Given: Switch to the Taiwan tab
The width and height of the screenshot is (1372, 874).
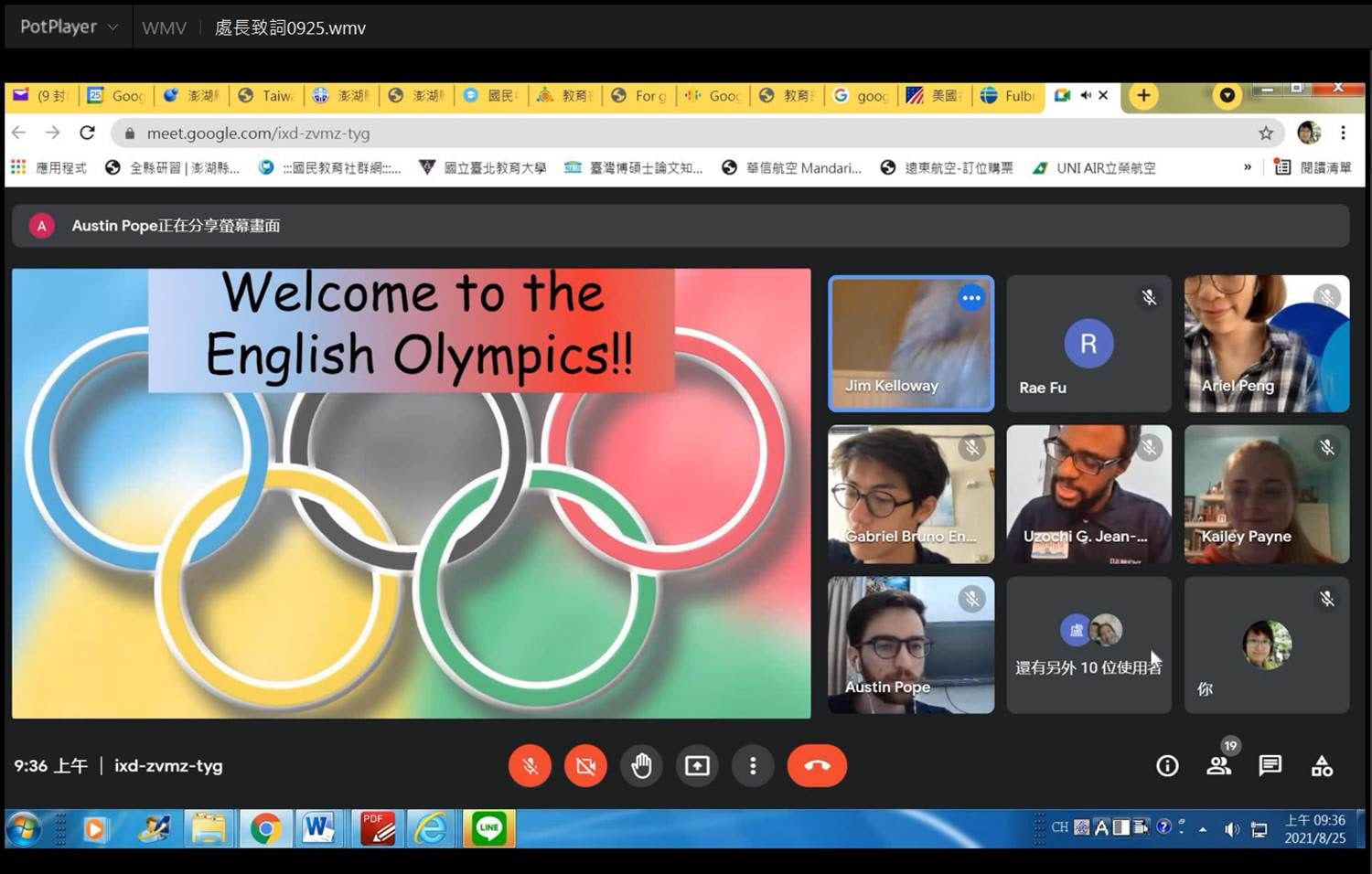Looking at the screenshot, I should tap(267, 95).
